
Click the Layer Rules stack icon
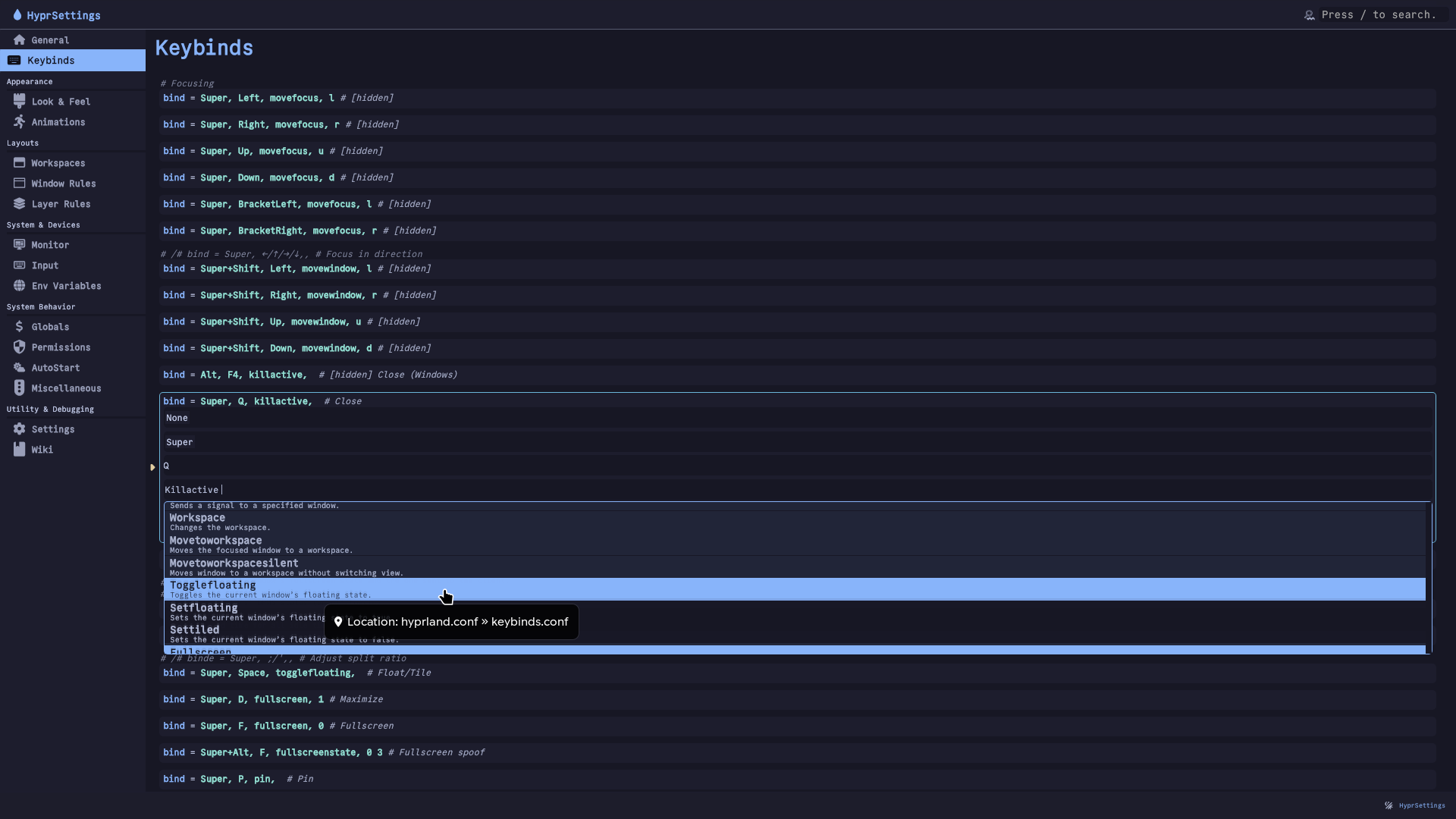[20, 203]
